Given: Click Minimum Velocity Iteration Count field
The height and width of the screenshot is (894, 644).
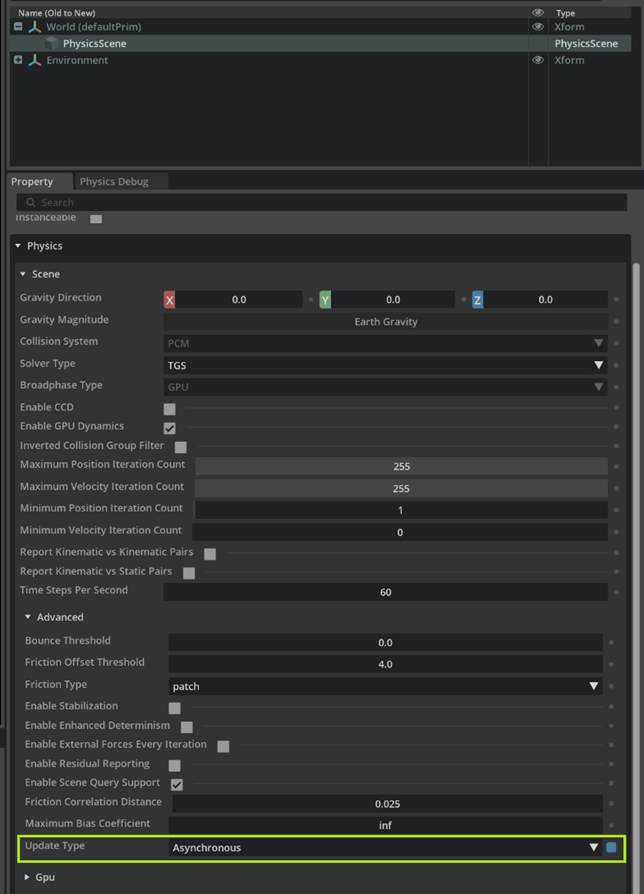Looking at the screenshot, I should (x=400, y=533).
